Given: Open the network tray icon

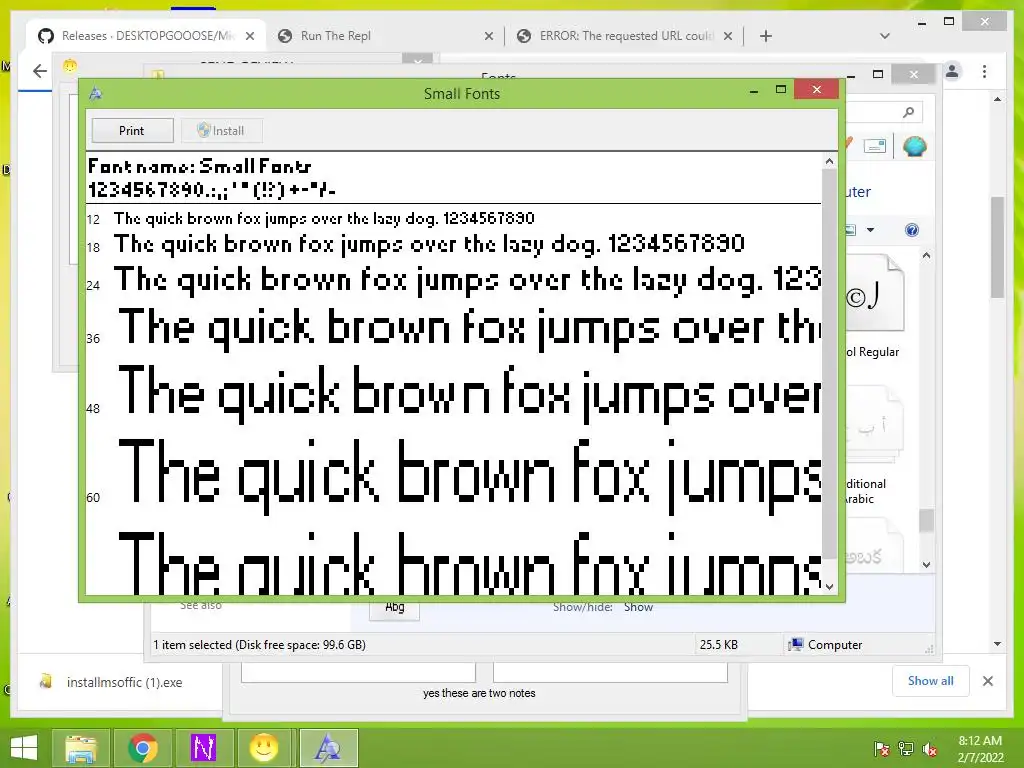Looking at the screenshot, I should 906,749.
